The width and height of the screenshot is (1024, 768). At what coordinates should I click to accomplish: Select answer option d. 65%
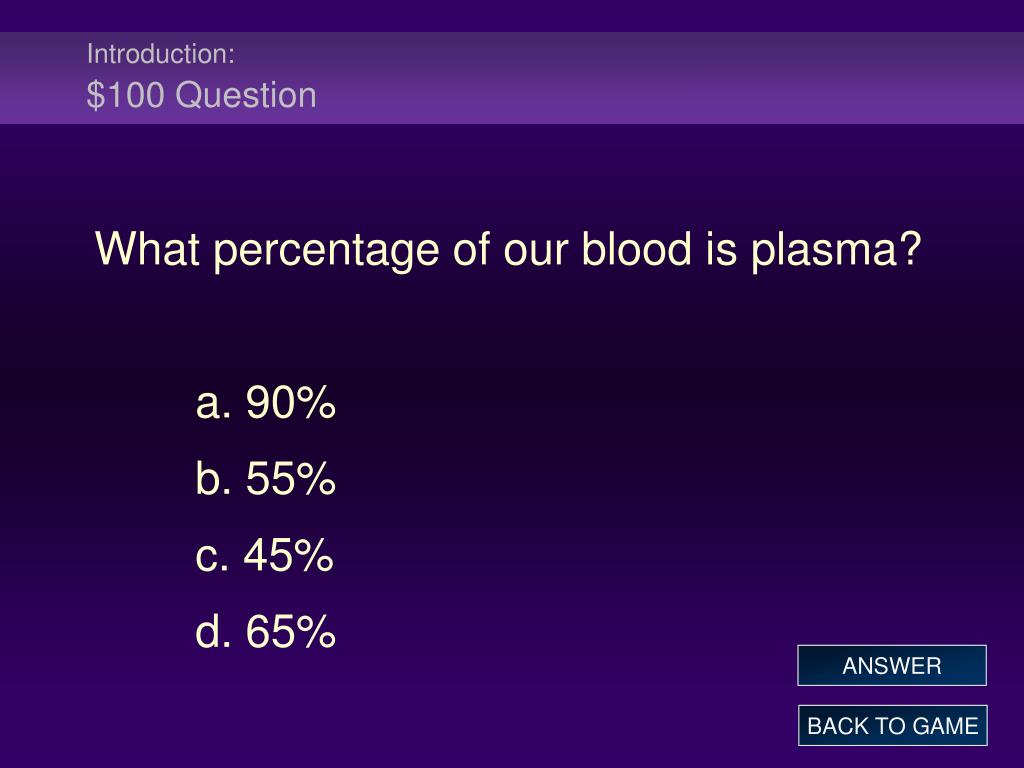coord(265,632)
